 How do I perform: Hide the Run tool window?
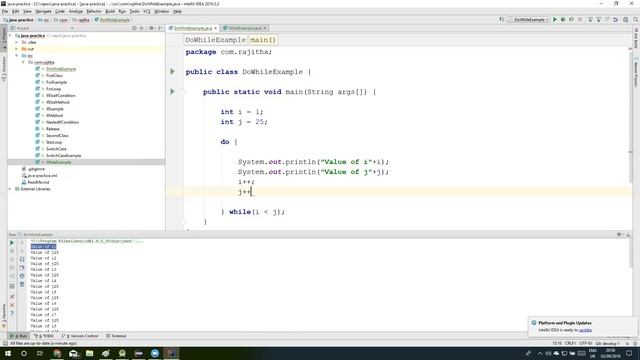[x=628, y=234]
